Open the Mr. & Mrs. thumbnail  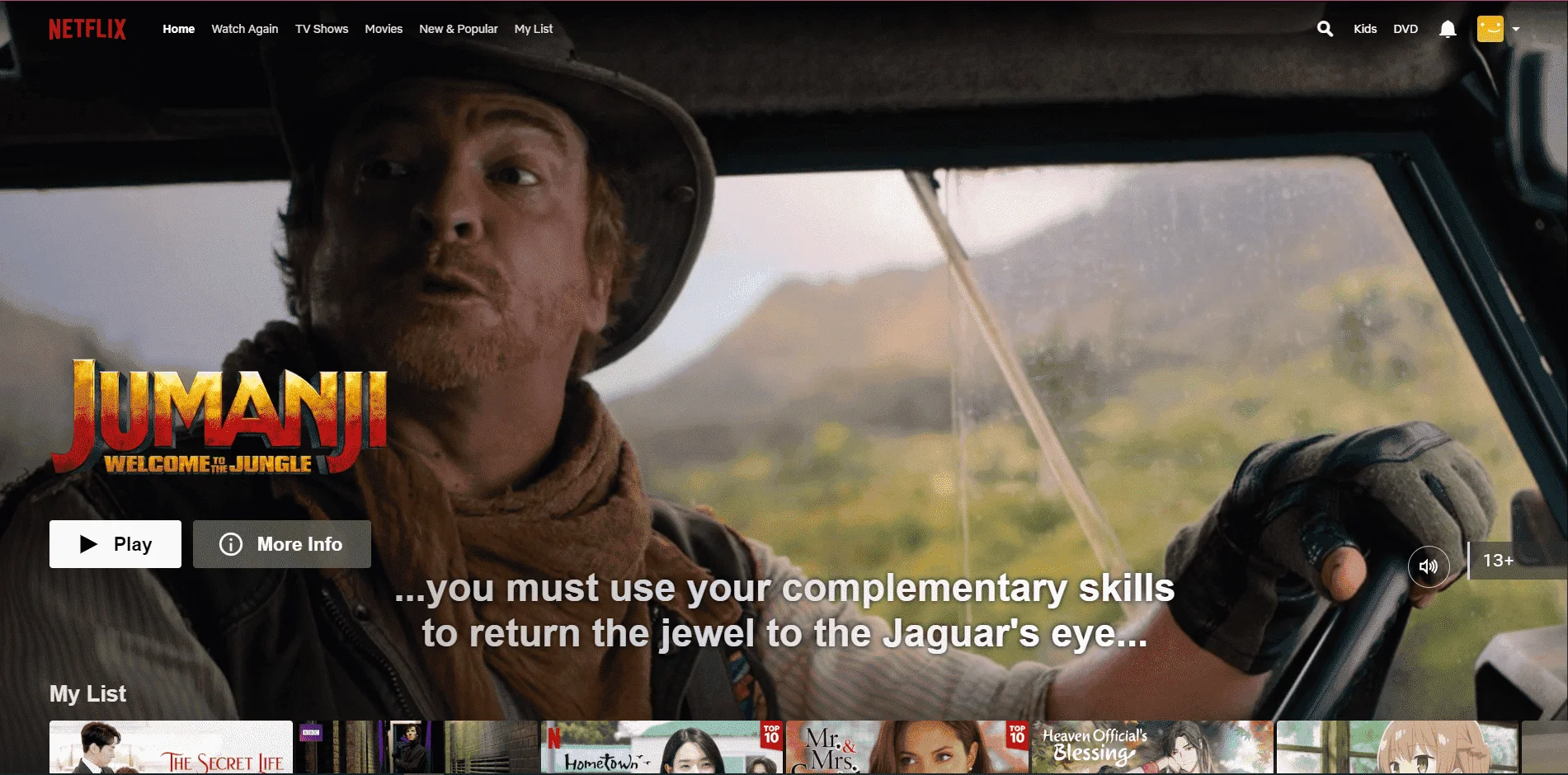pos(908,747)
